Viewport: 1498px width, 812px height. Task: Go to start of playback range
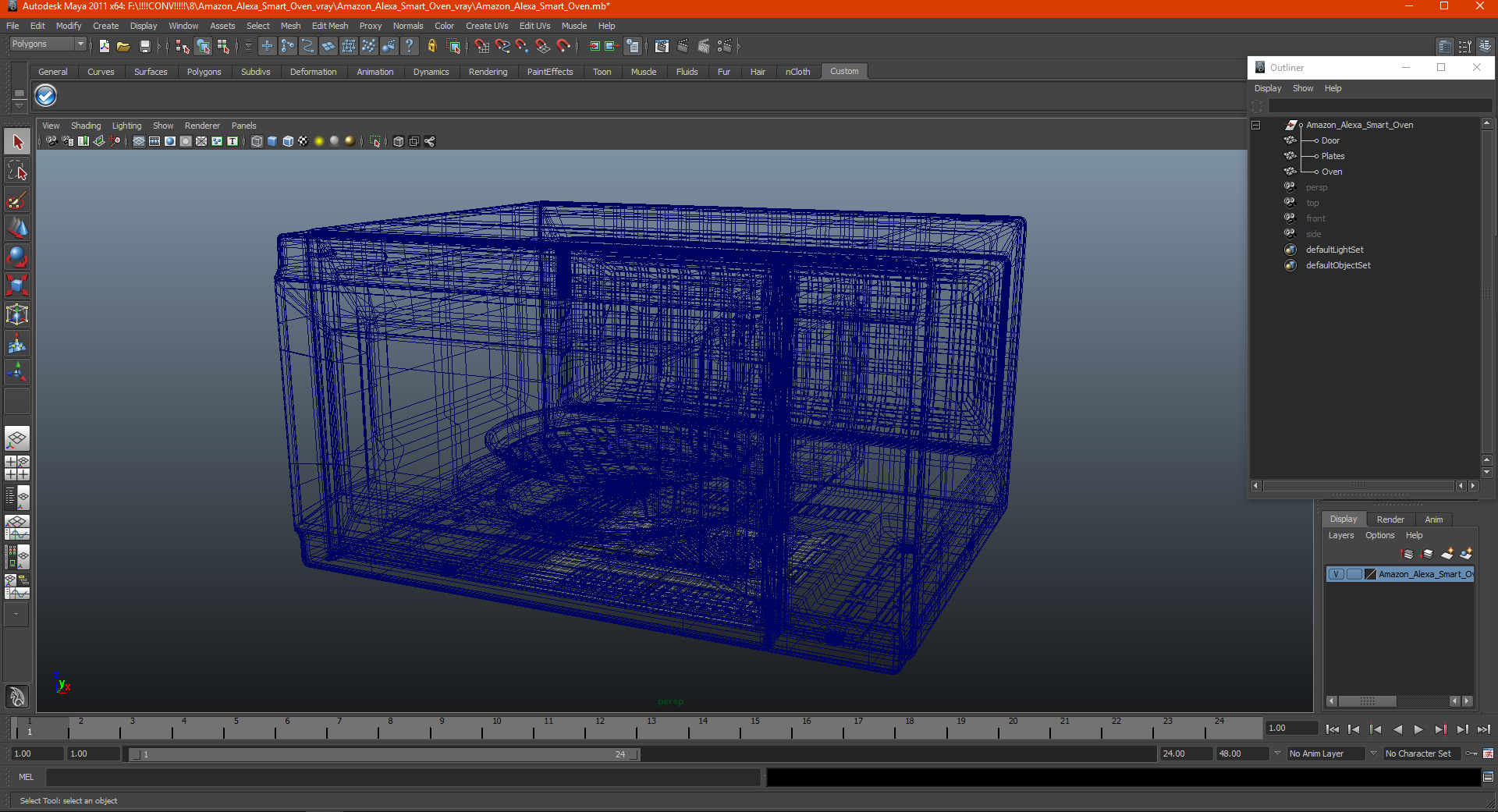click(x=1332, y=729)
